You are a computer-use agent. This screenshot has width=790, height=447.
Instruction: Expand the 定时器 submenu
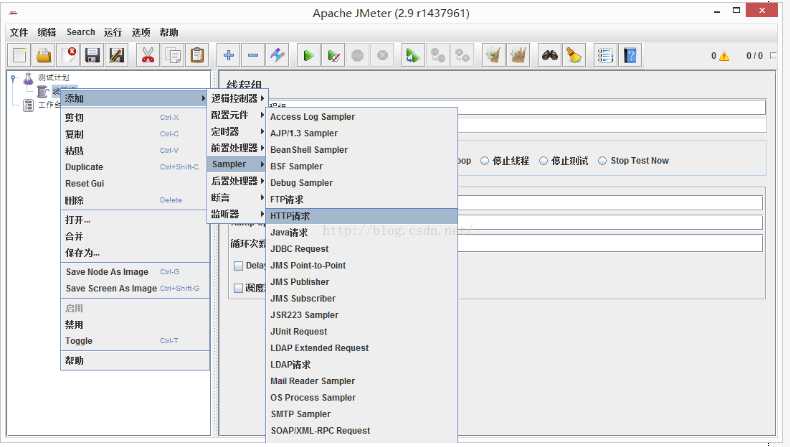point(237,132)
